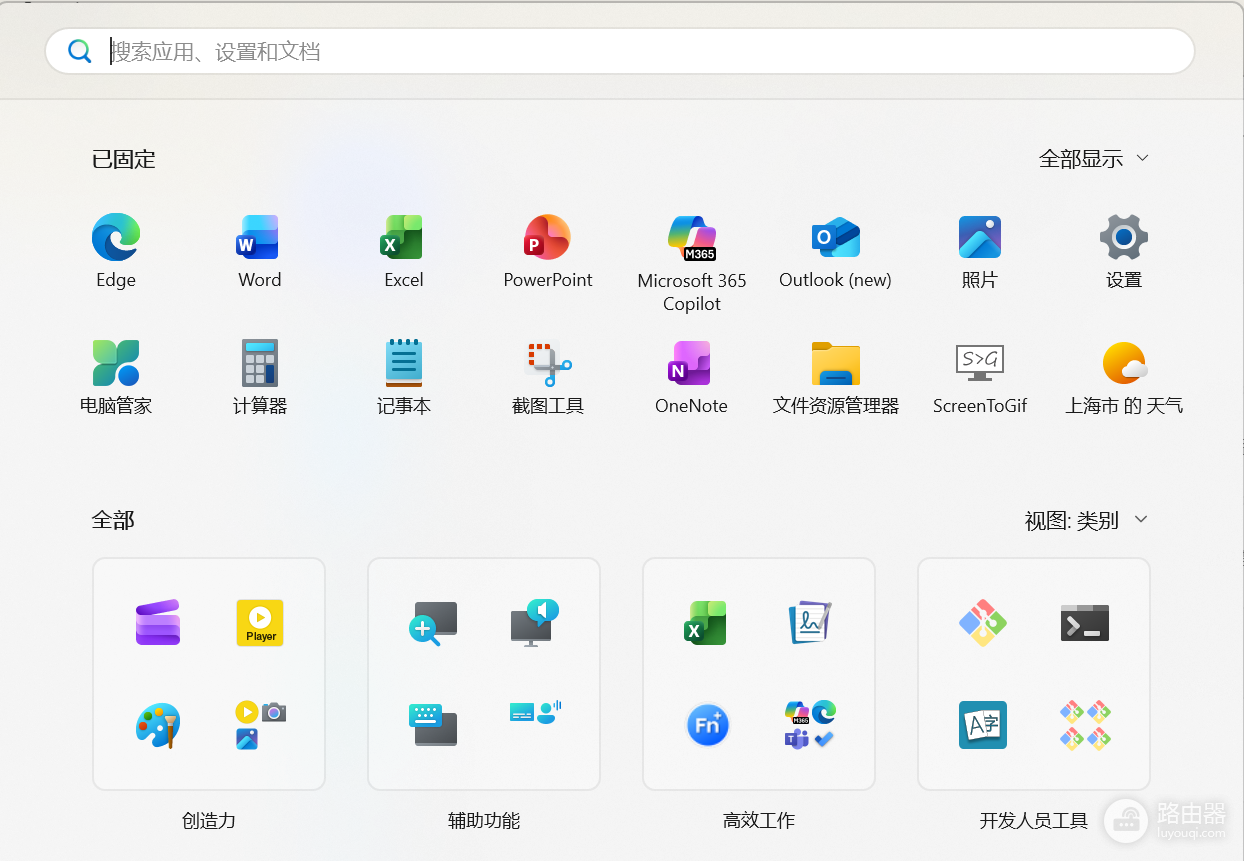Open the blue Fn+ app
The height and width of the screenshot is (861, 1244).
click(708, 726)
